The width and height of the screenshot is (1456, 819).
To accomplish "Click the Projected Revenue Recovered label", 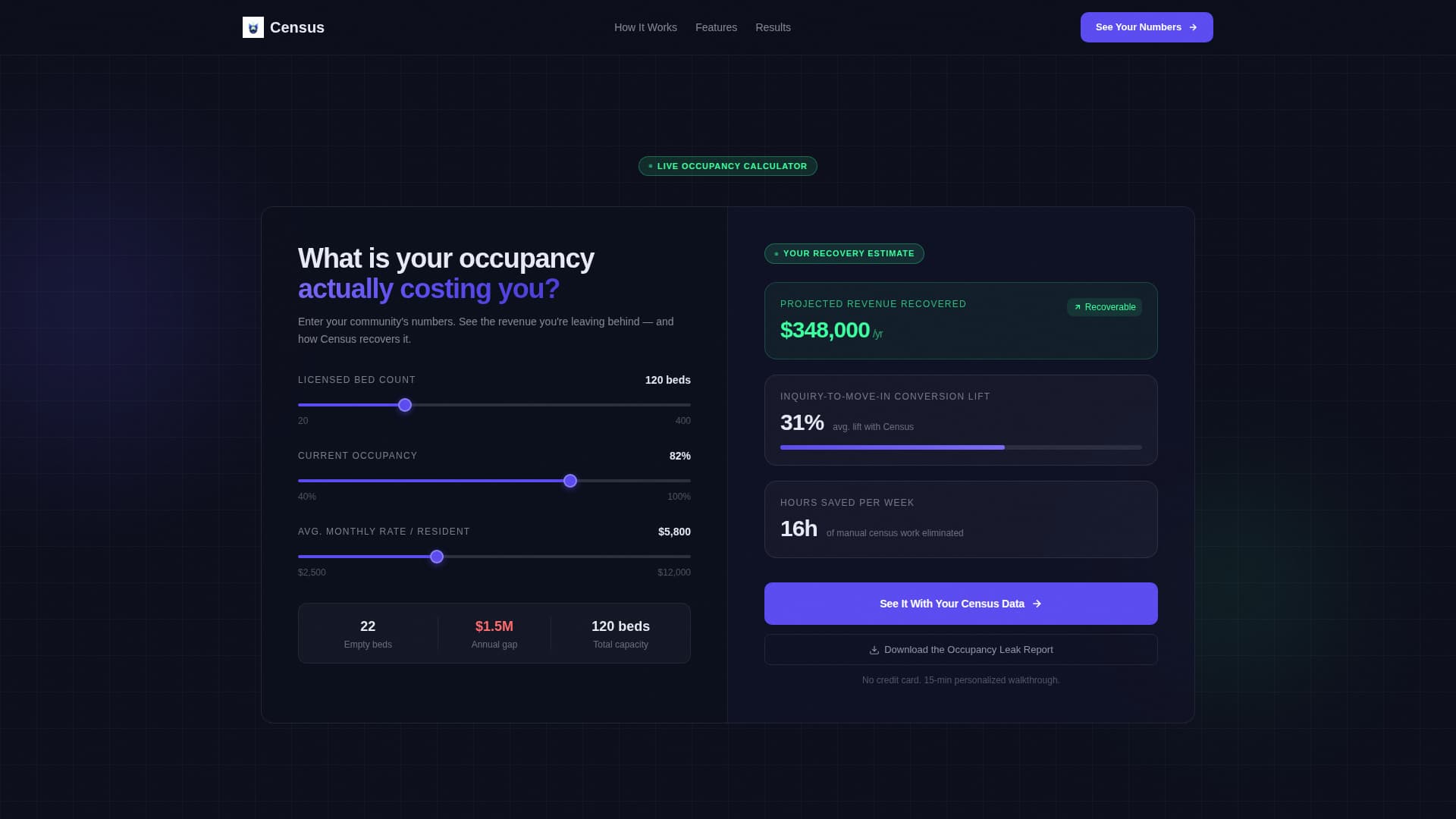I will (x=874, y=304).
